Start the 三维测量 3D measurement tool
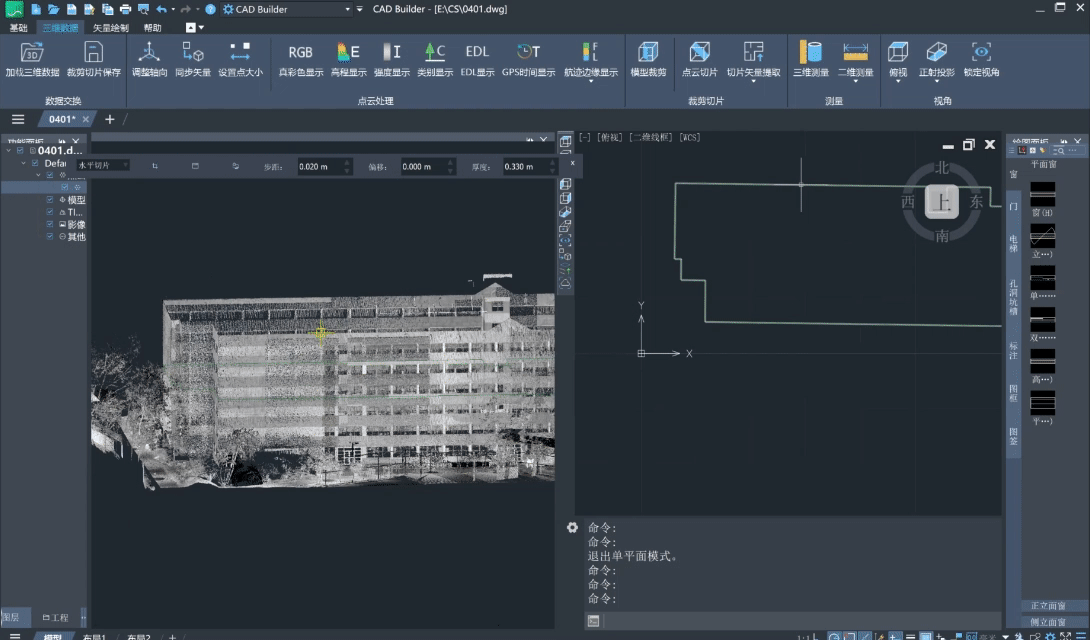Screen dimensions: 1090x640 [x=810, y=53]
